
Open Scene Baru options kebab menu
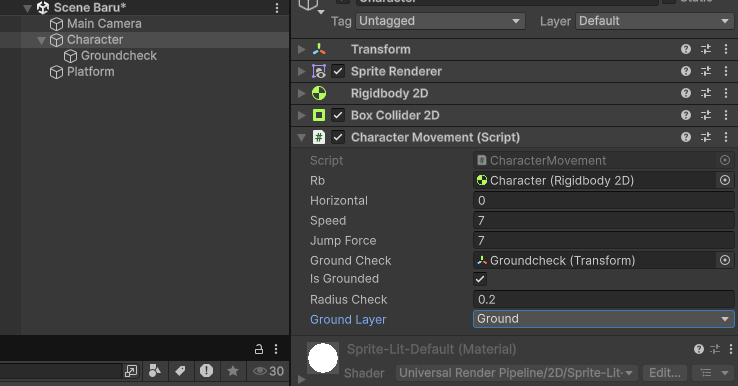pyautogui.click(x=277, y=8)
